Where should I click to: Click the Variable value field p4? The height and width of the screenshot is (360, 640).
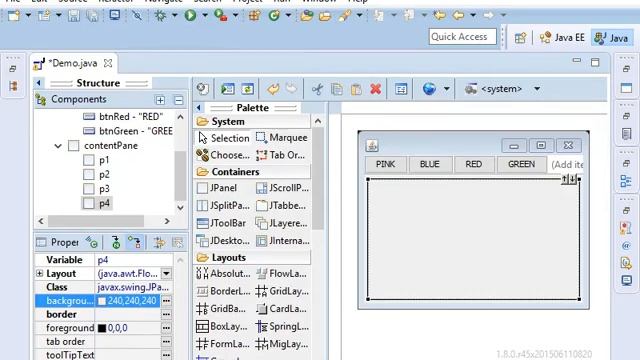133,260
